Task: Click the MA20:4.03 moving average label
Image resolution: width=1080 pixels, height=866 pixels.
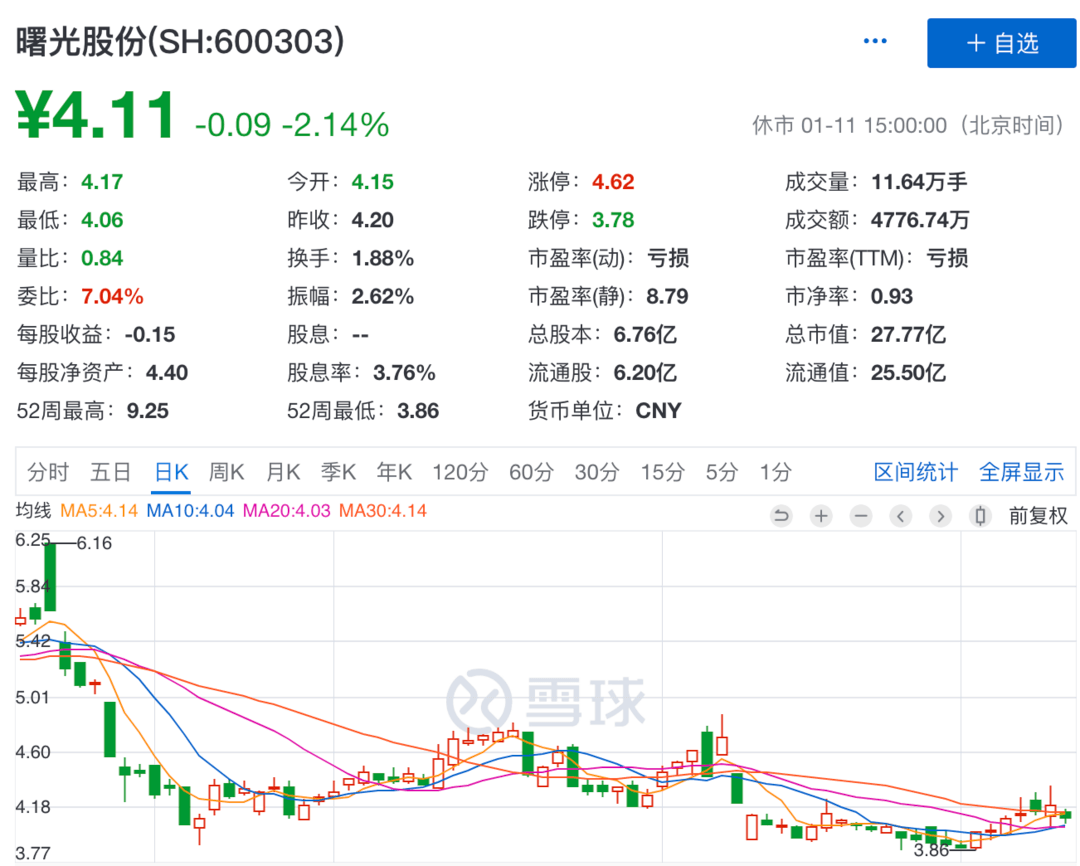Action: click(287, 511)
